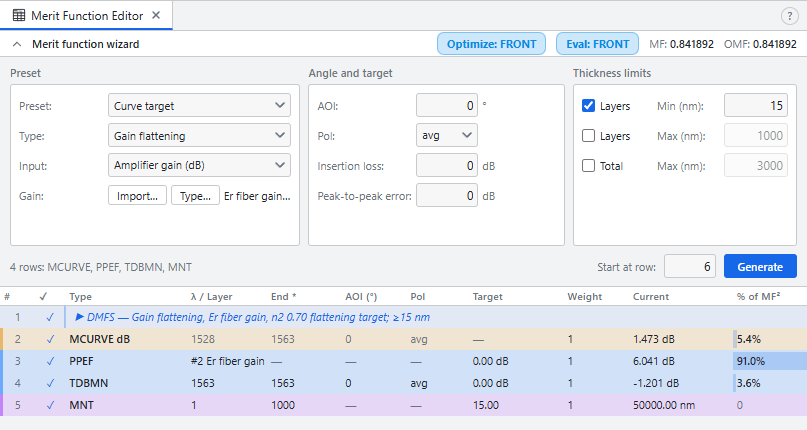Click the Min (nm) field showing 15
Screen dimensions: 807x430
tap(756, 106)
